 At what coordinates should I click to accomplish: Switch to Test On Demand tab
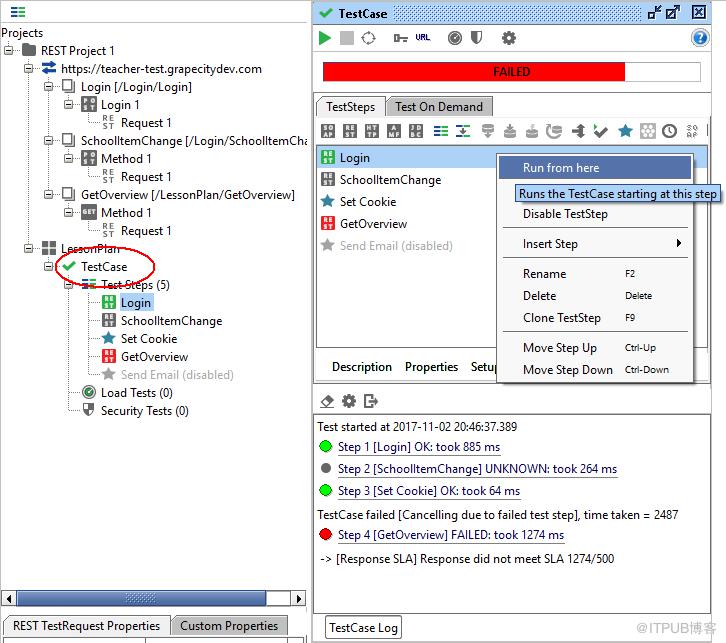439,107
